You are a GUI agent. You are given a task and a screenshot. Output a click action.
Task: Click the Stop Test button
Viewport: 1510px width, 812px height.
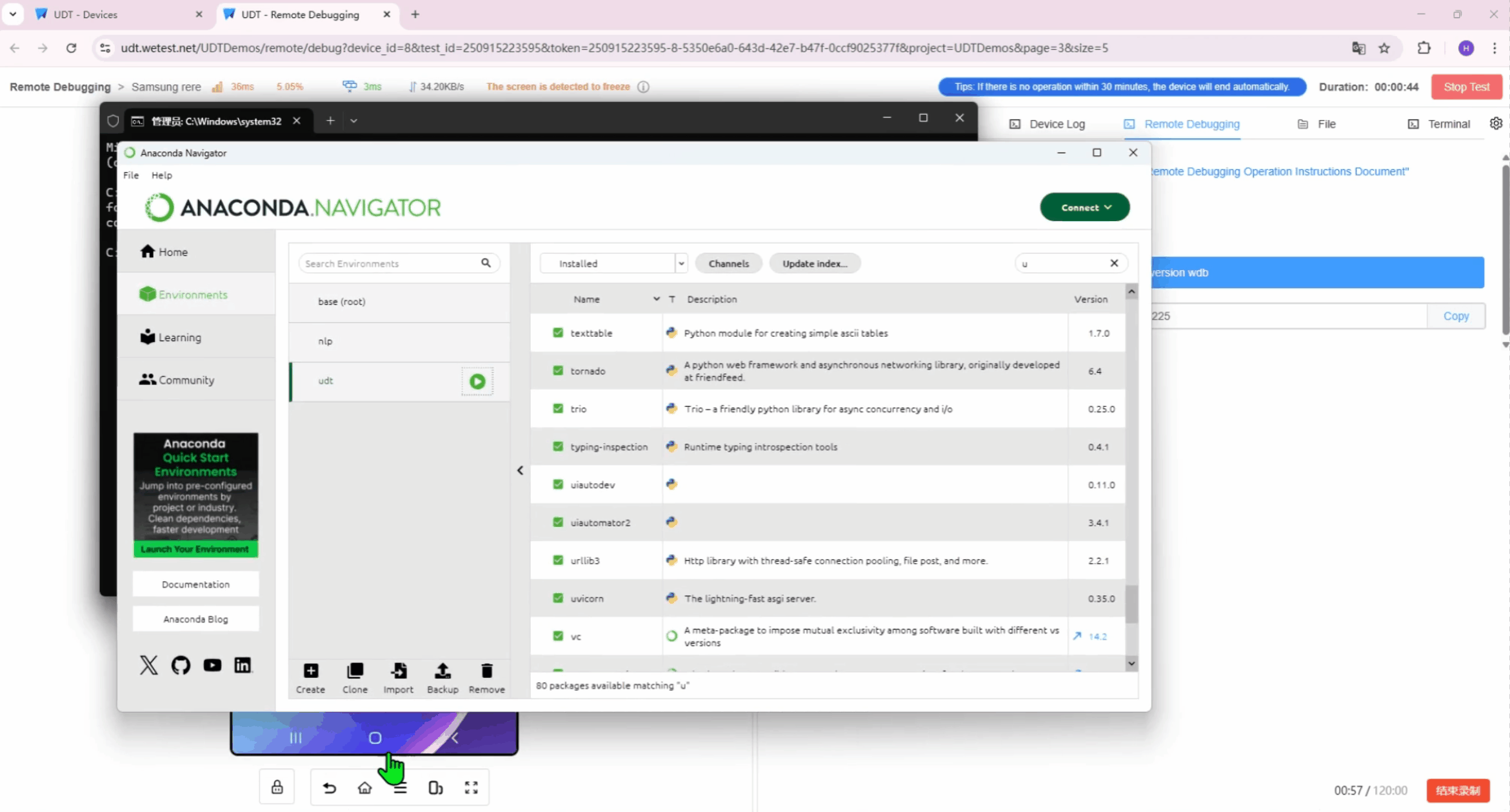pyautogui.click(x=1465, y=87)
